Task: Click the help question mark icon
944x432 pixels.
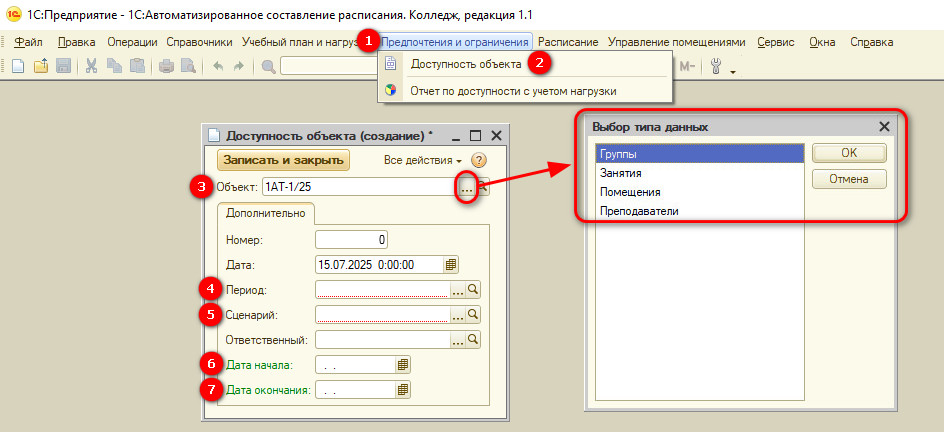Action: pyautogui.click(x=479, y=160)
